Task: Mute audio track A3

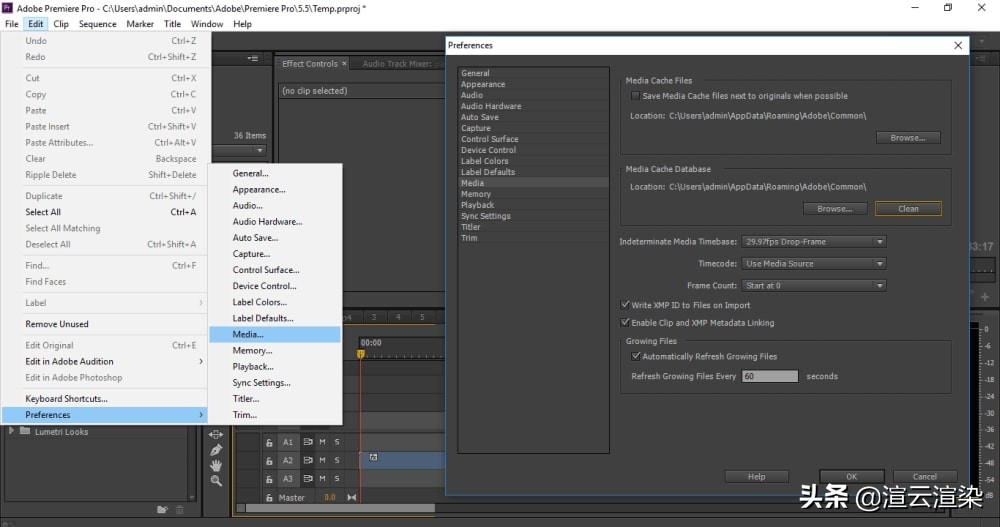Action: click(322, 479)
